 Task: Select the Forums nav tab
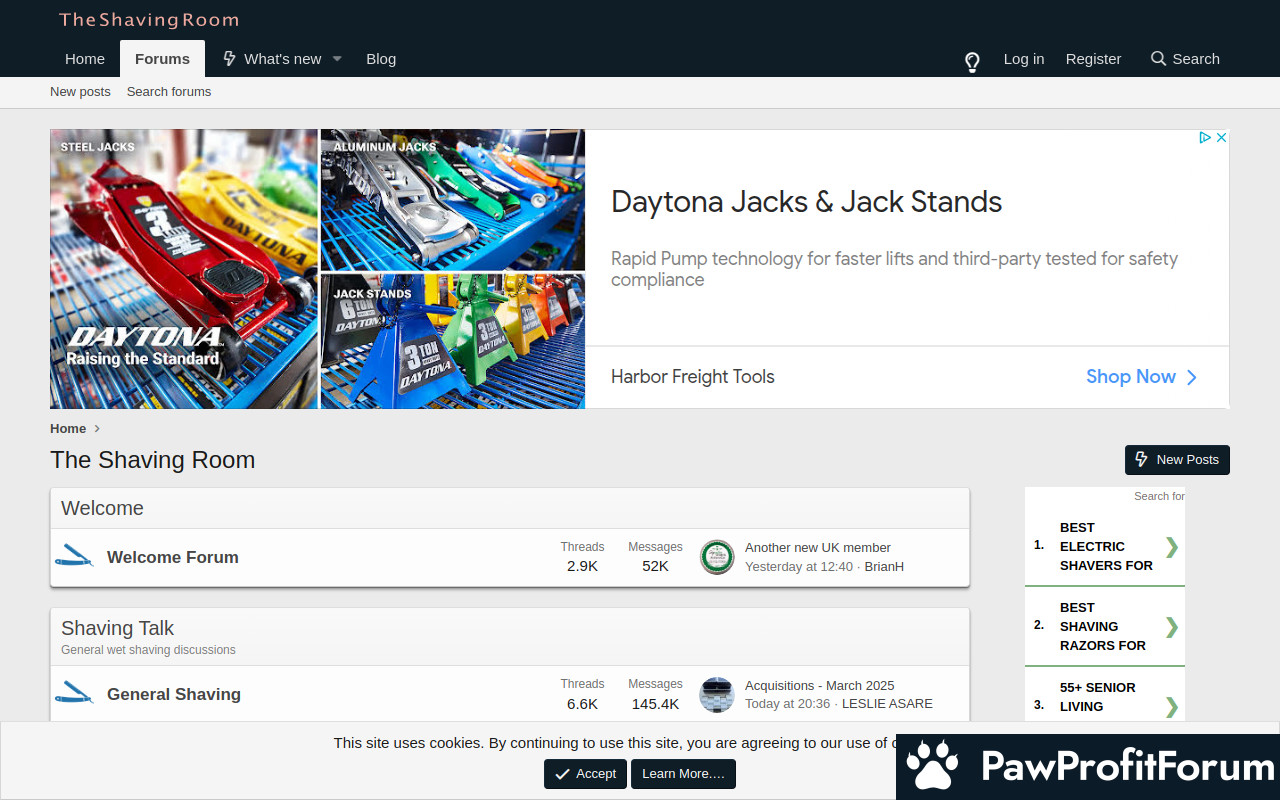[162, 59]
